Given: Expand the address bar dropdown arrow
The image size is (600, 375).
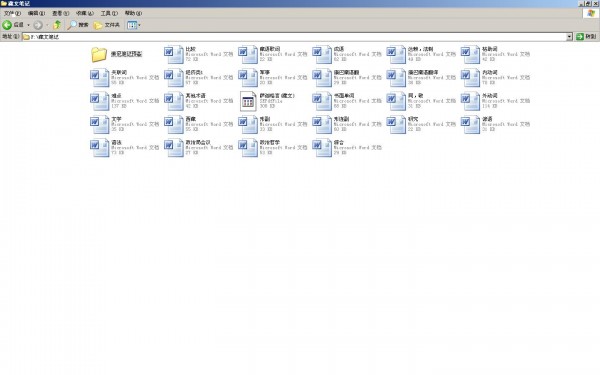Looking at the screenshot, I should (569, 37).
